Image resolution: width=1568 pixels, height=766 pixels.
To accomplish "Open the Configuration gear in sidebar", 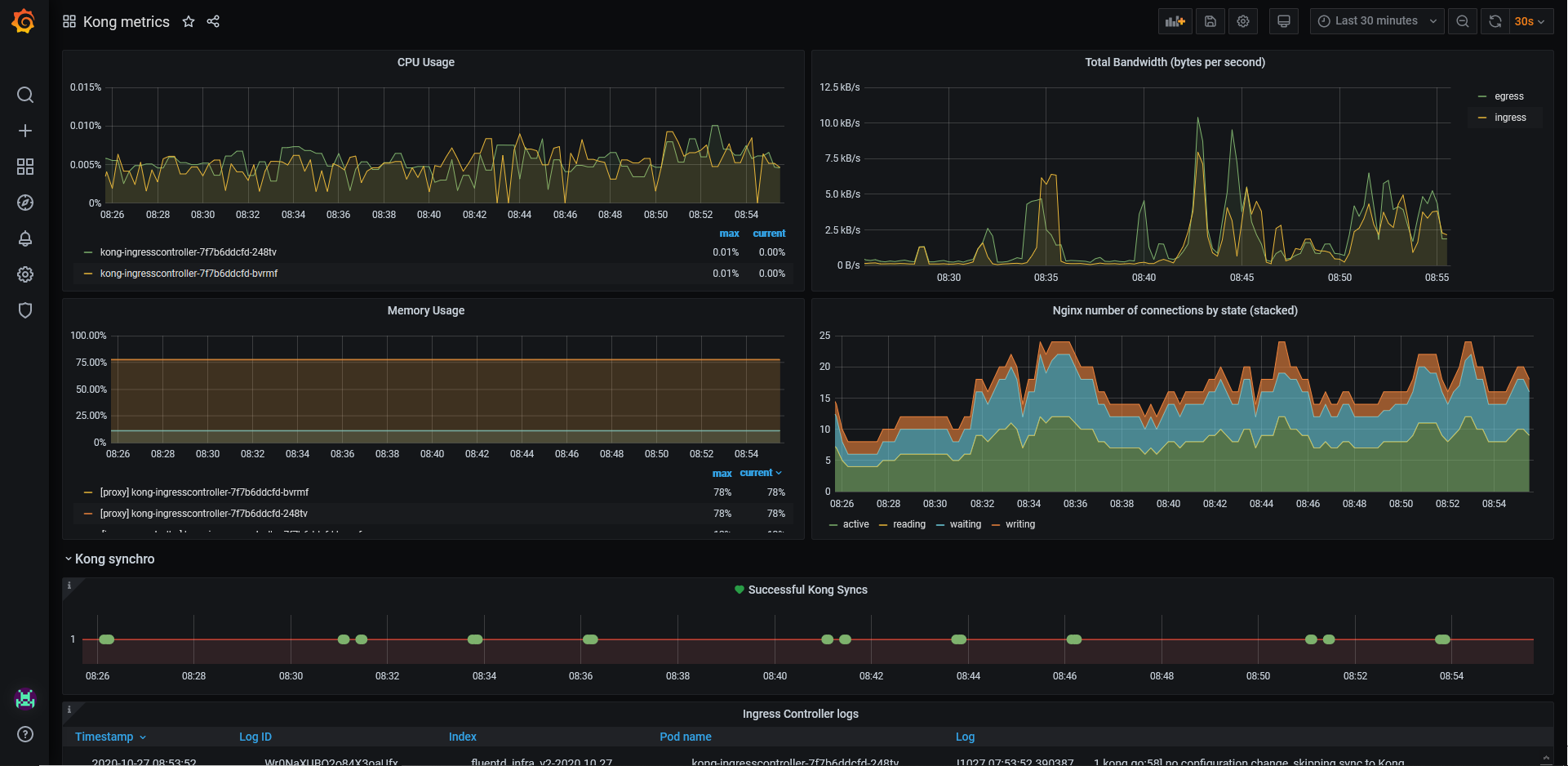I will pos(25,274).
